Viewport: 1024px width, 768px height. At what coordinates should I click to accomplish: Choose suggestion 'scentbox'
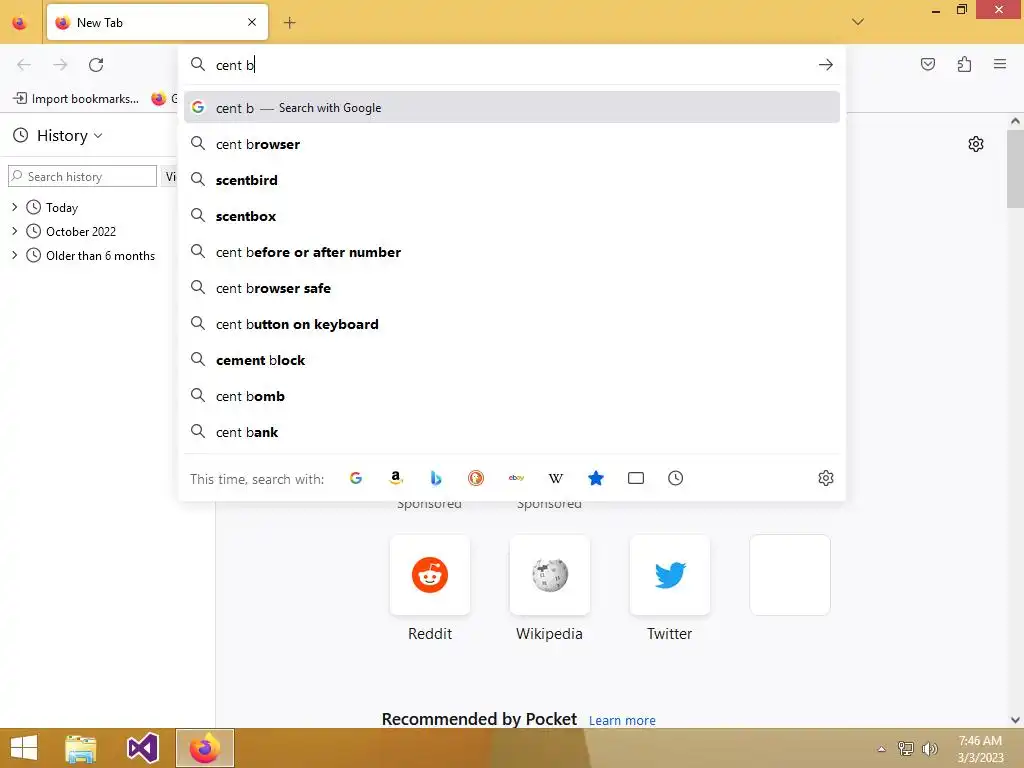point(511,216)
